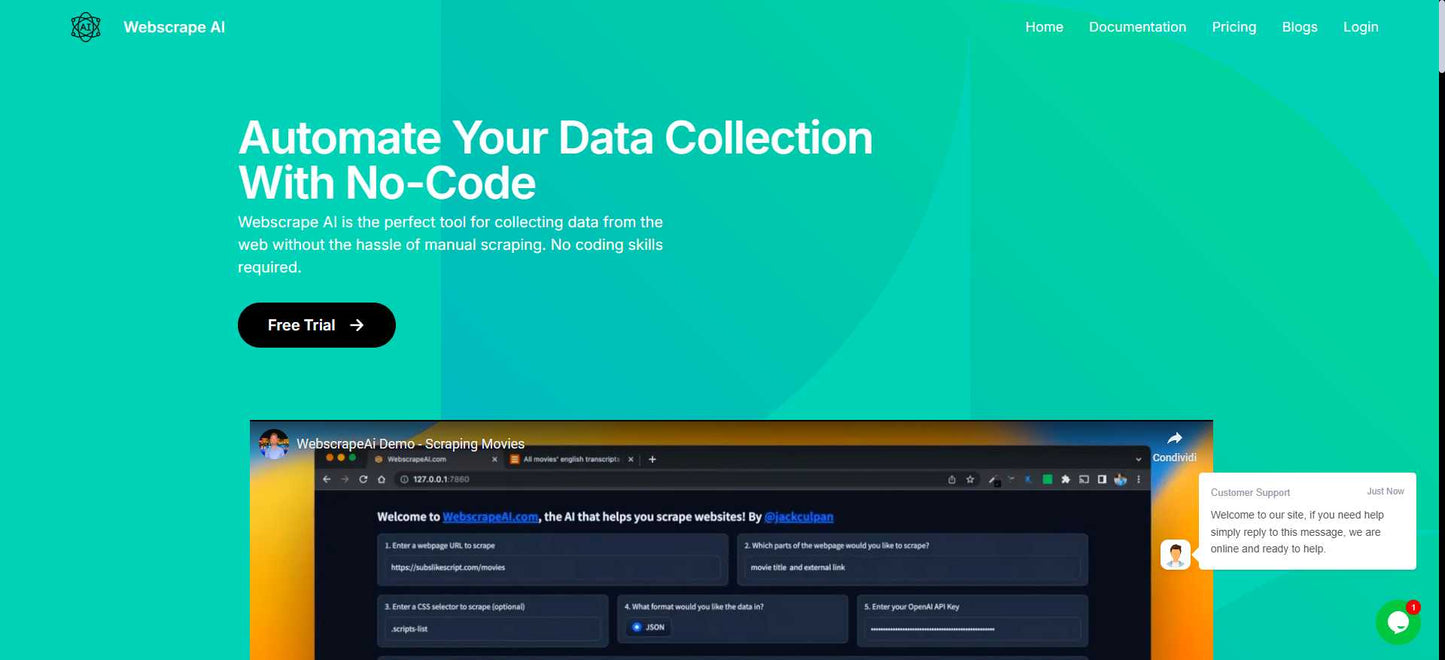This screenshot has width=1445, height=660.
Task: Open the Blogs section
Action: point(1299,27)
